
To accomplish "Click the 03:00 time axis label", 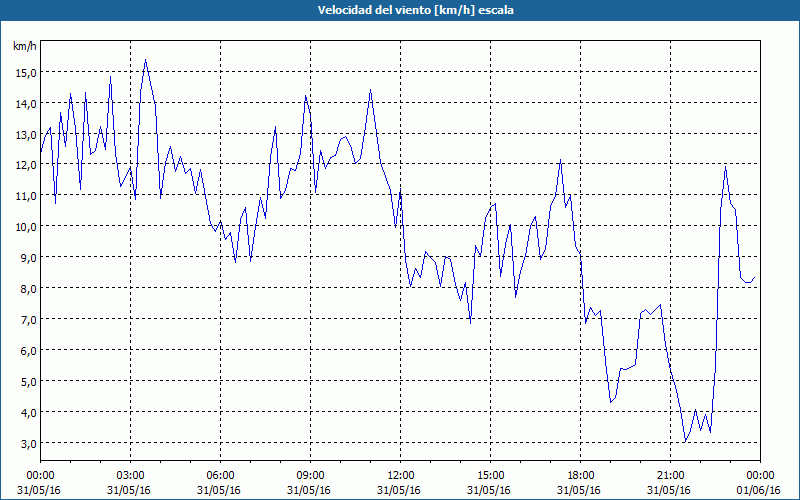I will (130, 476).
